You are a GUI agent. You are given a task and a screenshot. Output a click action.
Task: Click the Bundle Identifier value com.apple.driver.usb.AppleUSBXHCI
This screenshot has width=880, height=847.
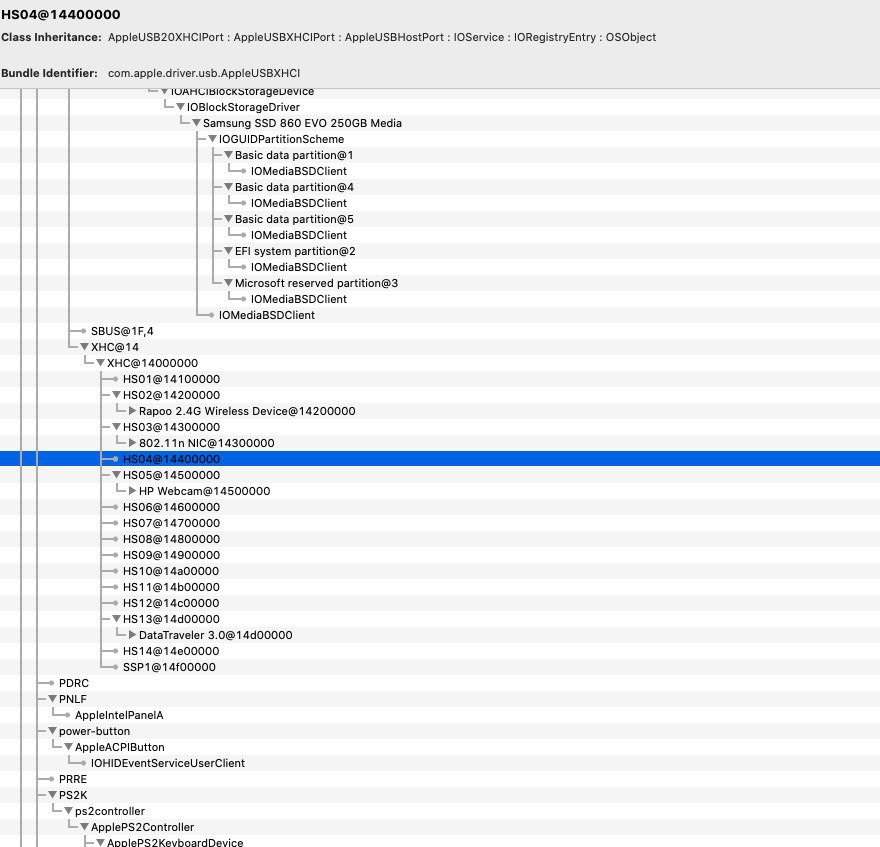coord(204,73)
